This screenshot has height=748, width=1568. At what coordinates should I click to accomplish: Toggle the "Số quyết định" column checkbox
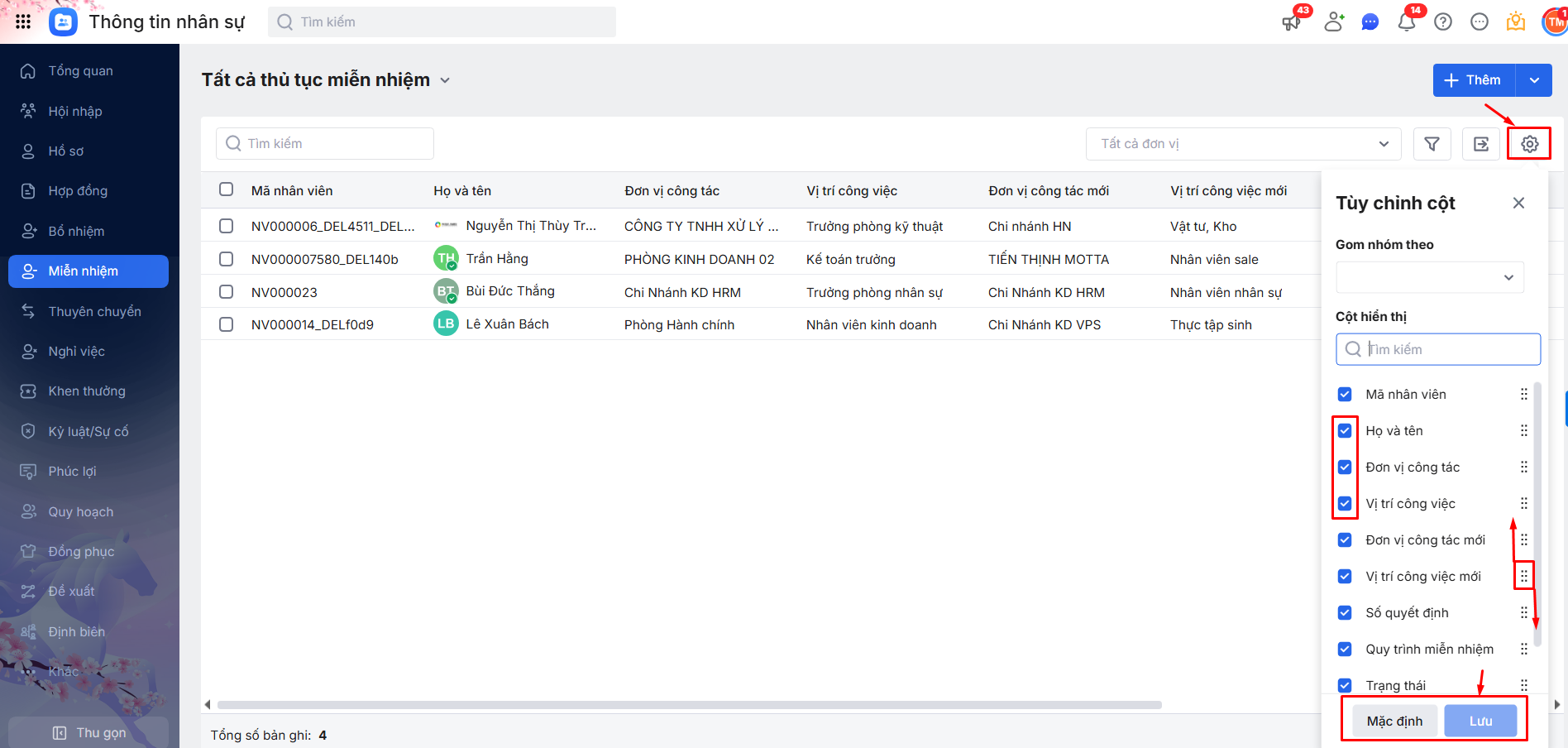point(1345,612)
